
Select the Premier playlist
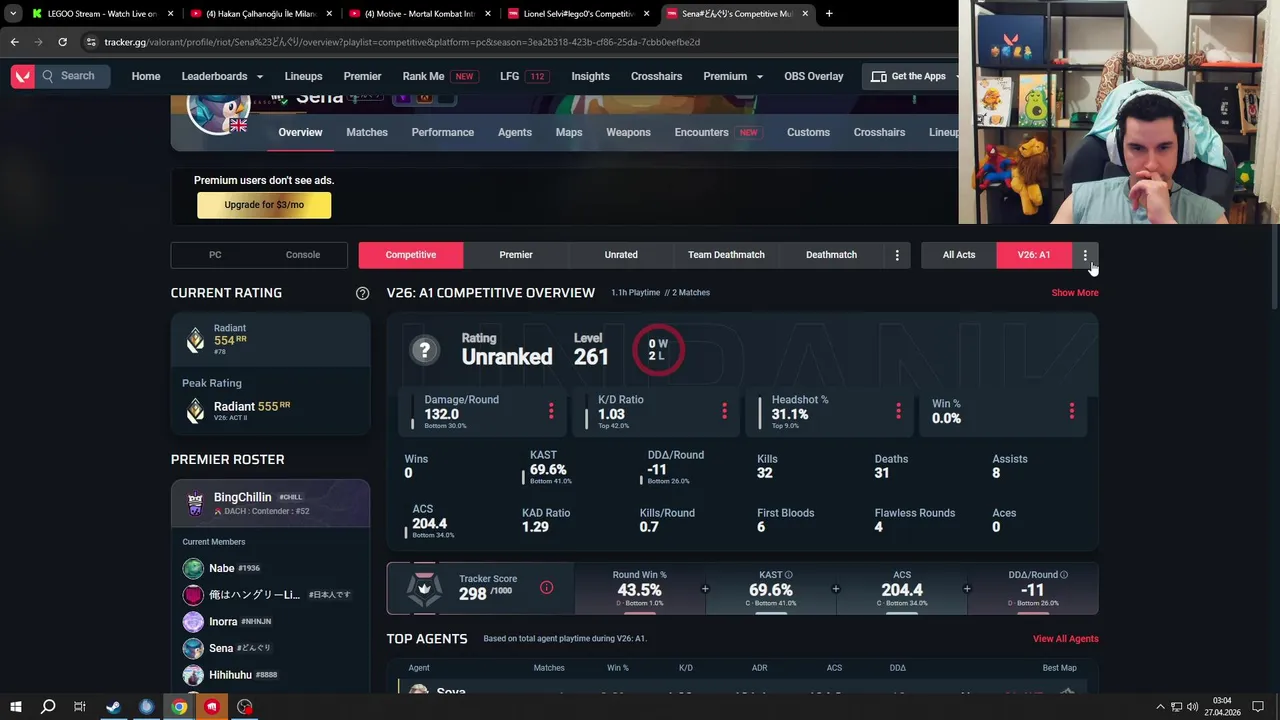pyautogui.click(x=516, y=255)
